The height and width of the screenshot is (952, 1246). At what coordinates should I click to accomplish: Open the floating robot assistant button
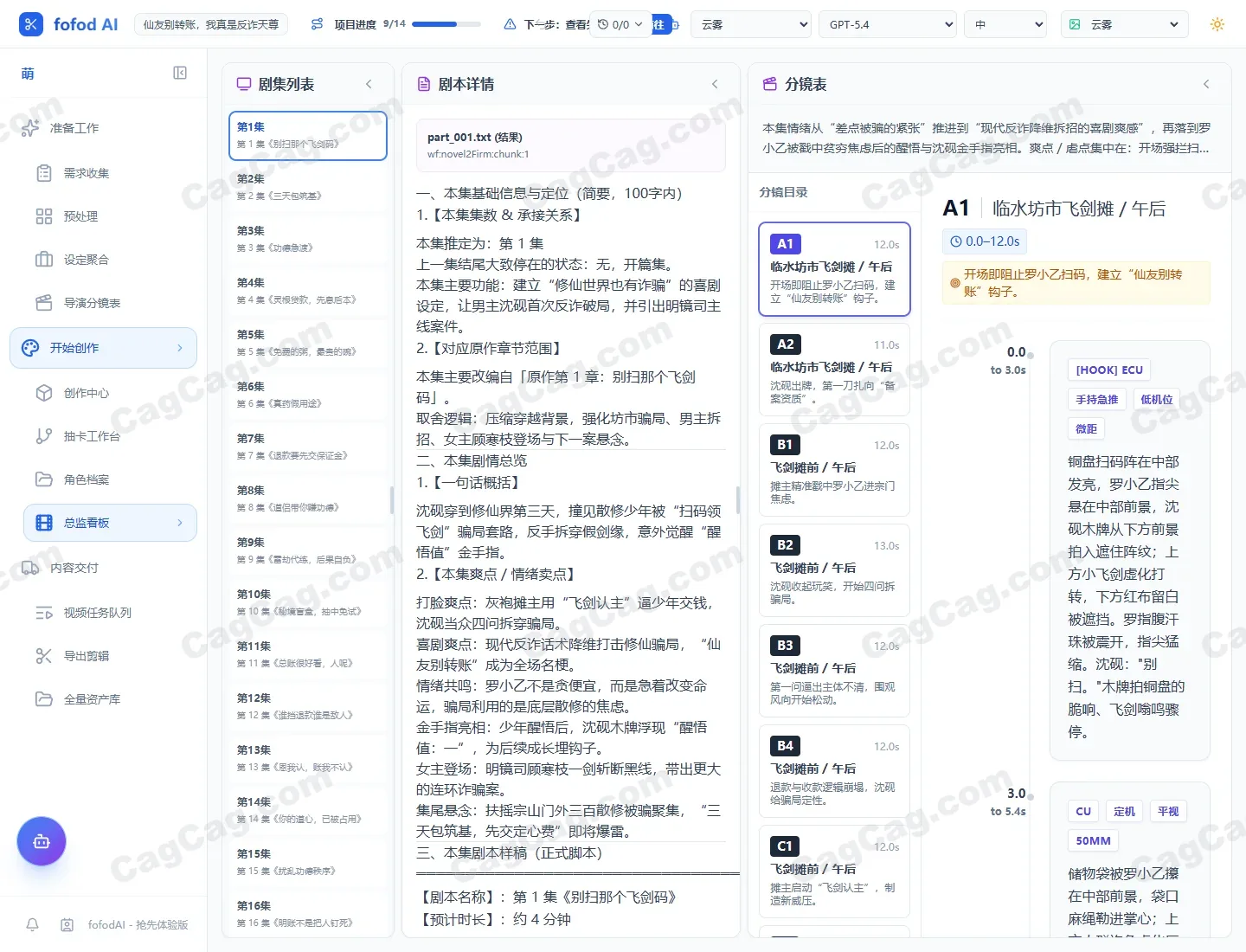click(x=42, y=841)
